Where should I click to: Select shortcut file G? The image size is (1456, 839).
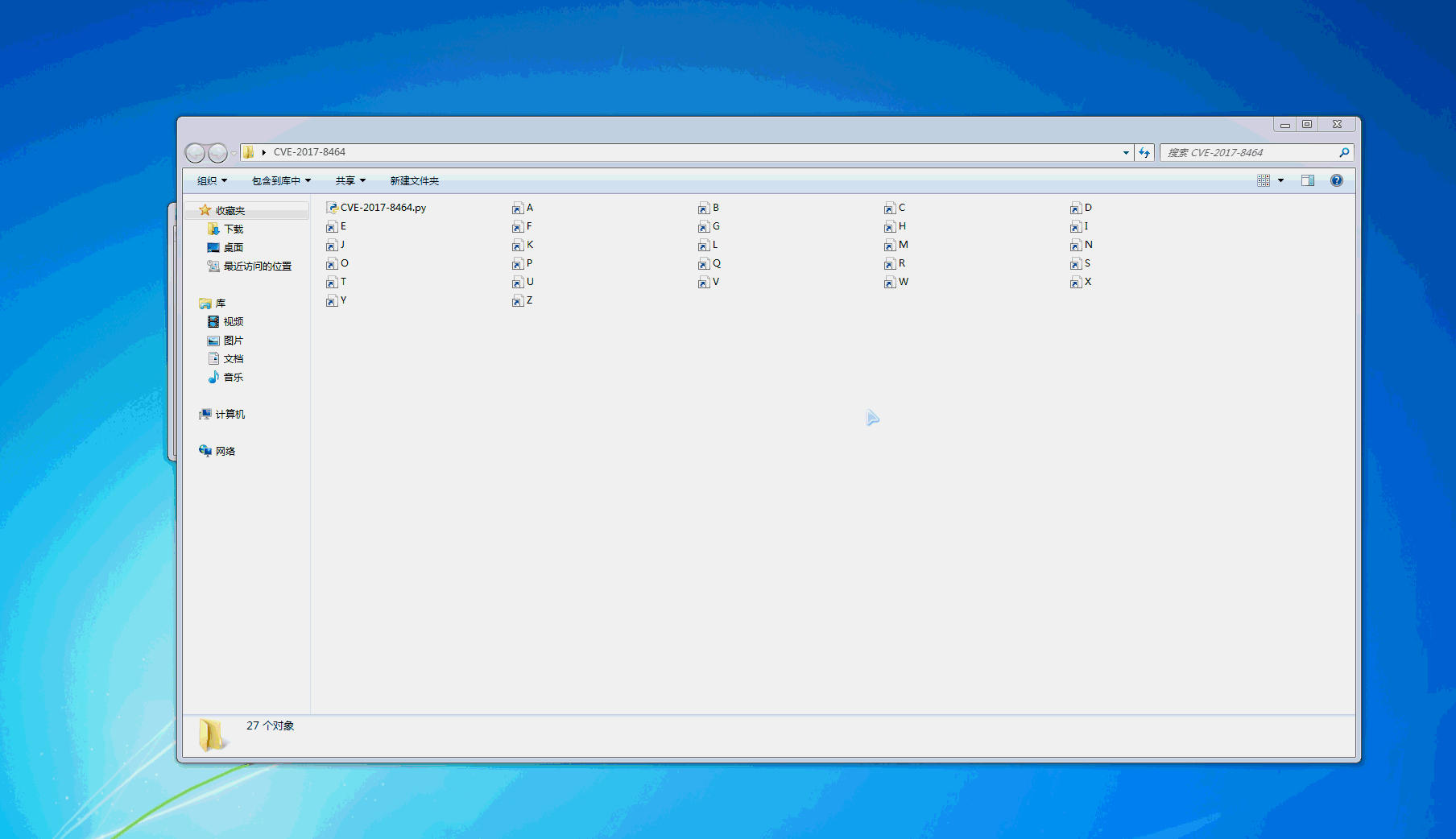pos(709,226)
